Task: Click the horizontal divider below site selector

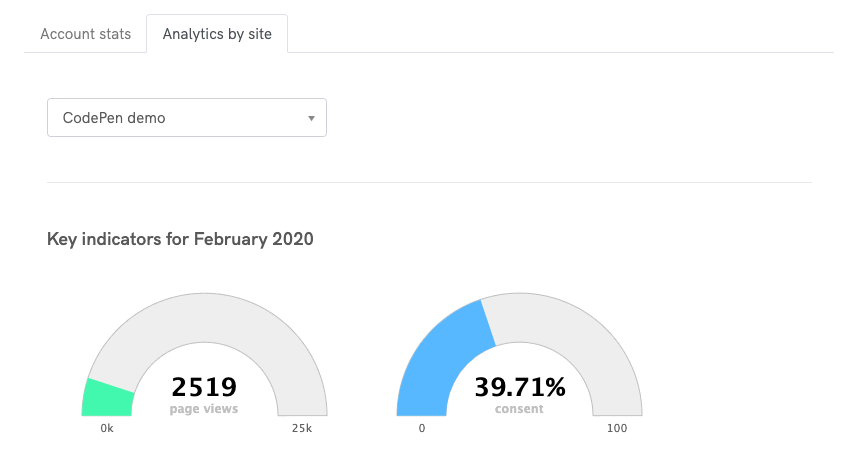Action: (429, 182)
